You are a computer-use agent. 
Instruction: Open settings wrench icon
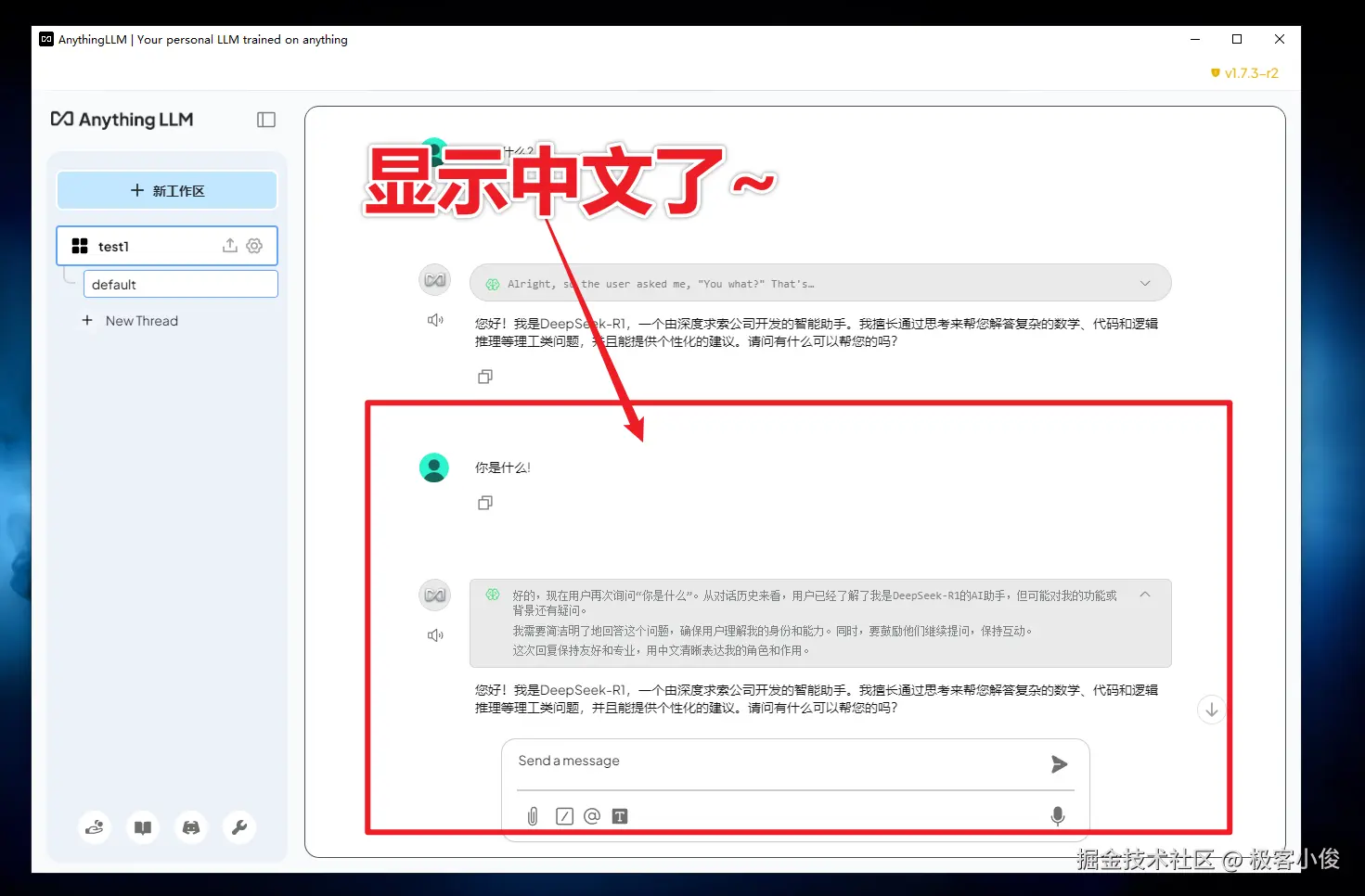coord(239,827)
